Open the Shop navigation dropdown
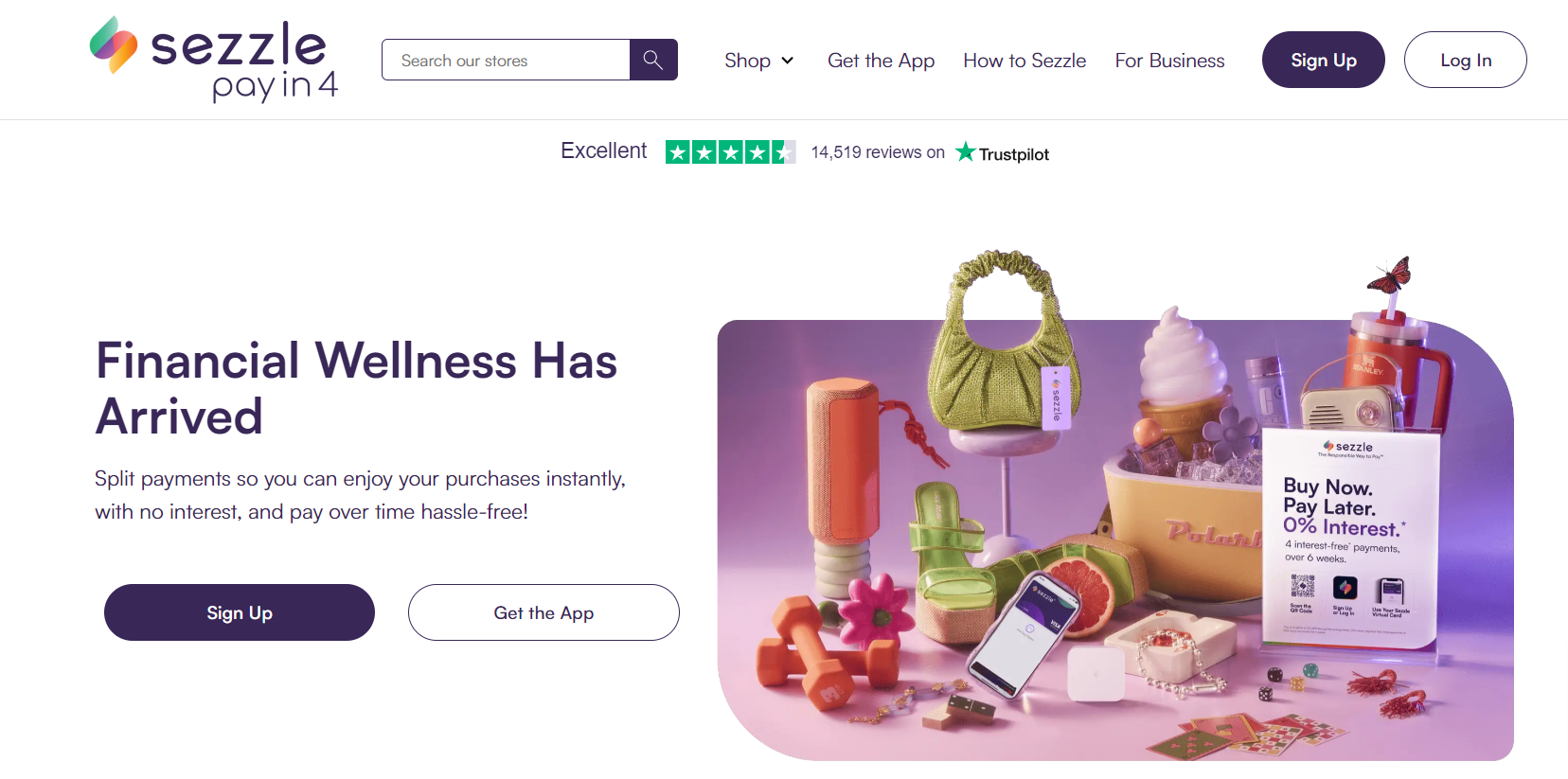The height and width of the screenshot is (779, 1568). [x=748, y=60]
